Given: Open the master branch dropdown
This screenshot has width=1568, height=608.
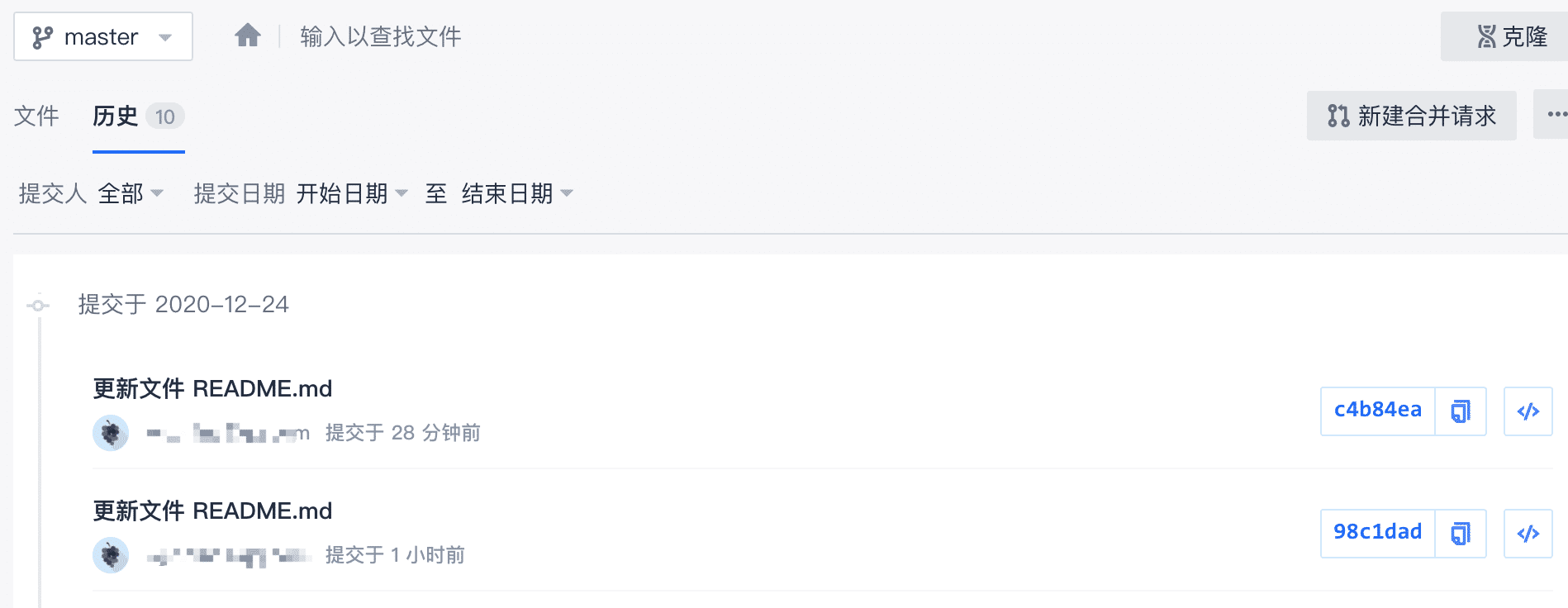Looking at the screenshot, I should [x=103, y=36].
